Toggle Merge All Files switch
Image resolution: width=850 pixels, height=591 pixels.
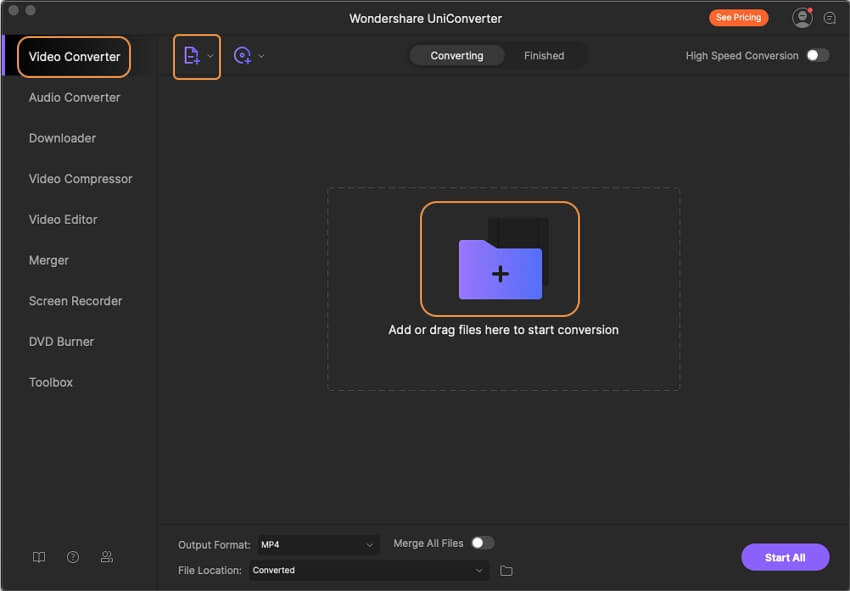[x=482, y=543]
